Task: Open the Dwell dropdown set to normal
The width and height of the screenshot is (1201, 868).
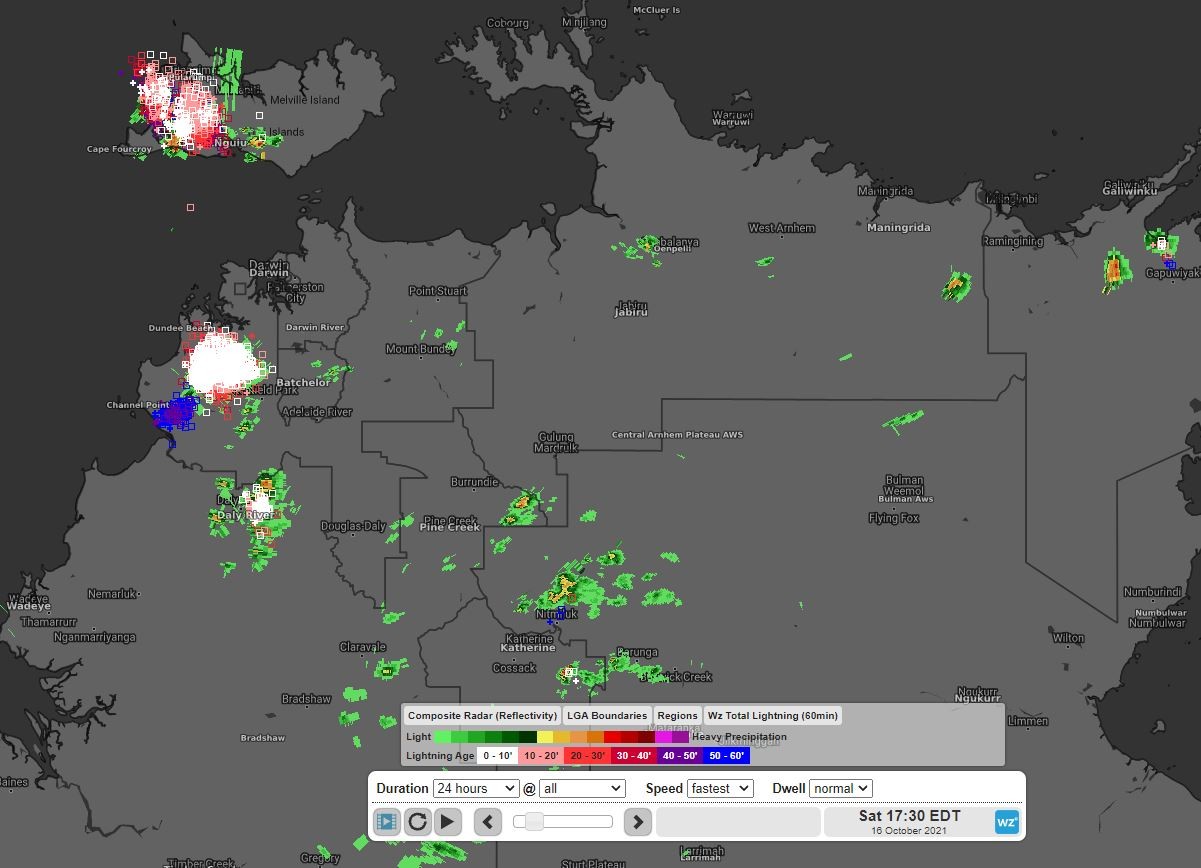Action: (x=840, y=789)
